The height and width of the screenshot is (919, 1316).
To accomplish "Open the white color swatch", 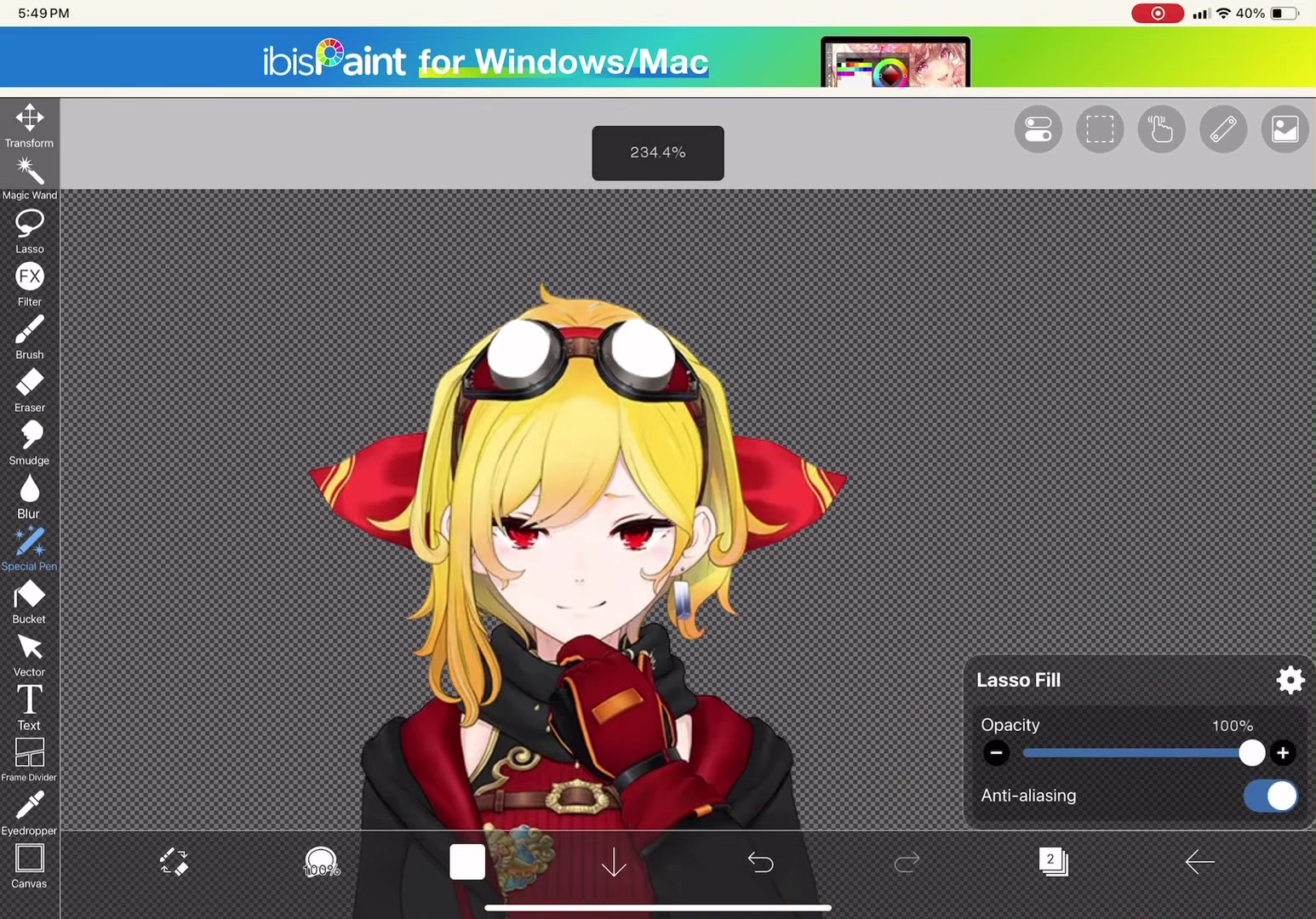I will pyautogui.click(x=467, y=862).
